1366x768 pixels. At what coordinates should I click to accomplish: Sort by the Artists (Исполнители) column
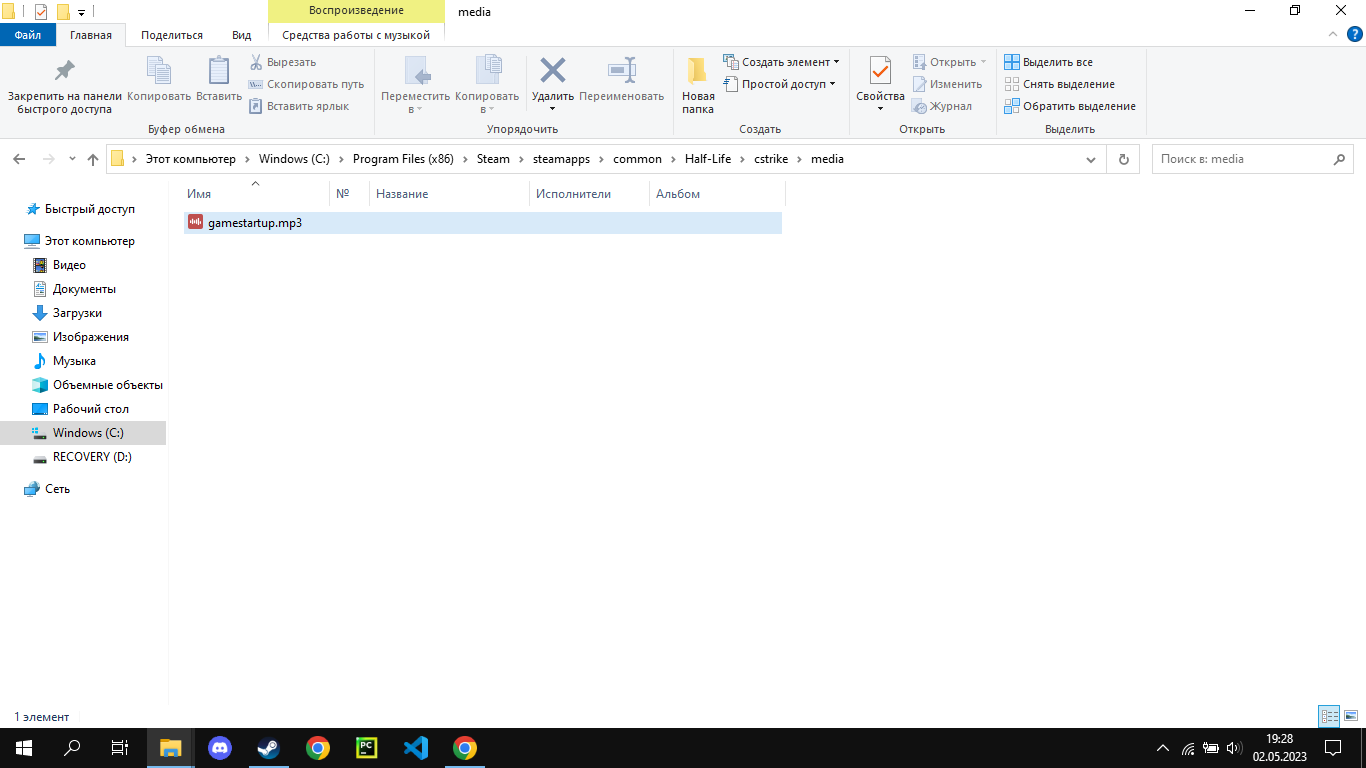pyautogui.click(x=589, y=194)
